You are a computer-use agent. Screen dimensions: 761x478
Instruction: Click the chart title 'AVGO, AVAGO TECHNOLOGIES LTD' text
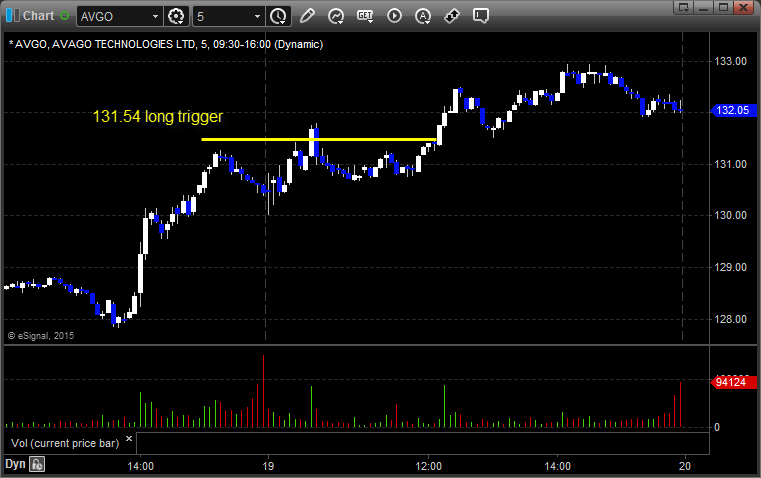pyautogui.click(x=105, y=44)
